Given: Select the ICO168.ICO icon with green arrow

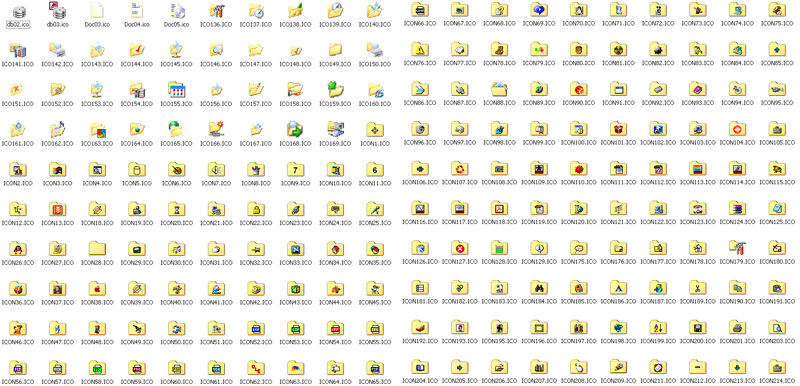Looking at the screenshot, I should pos(296,130).
